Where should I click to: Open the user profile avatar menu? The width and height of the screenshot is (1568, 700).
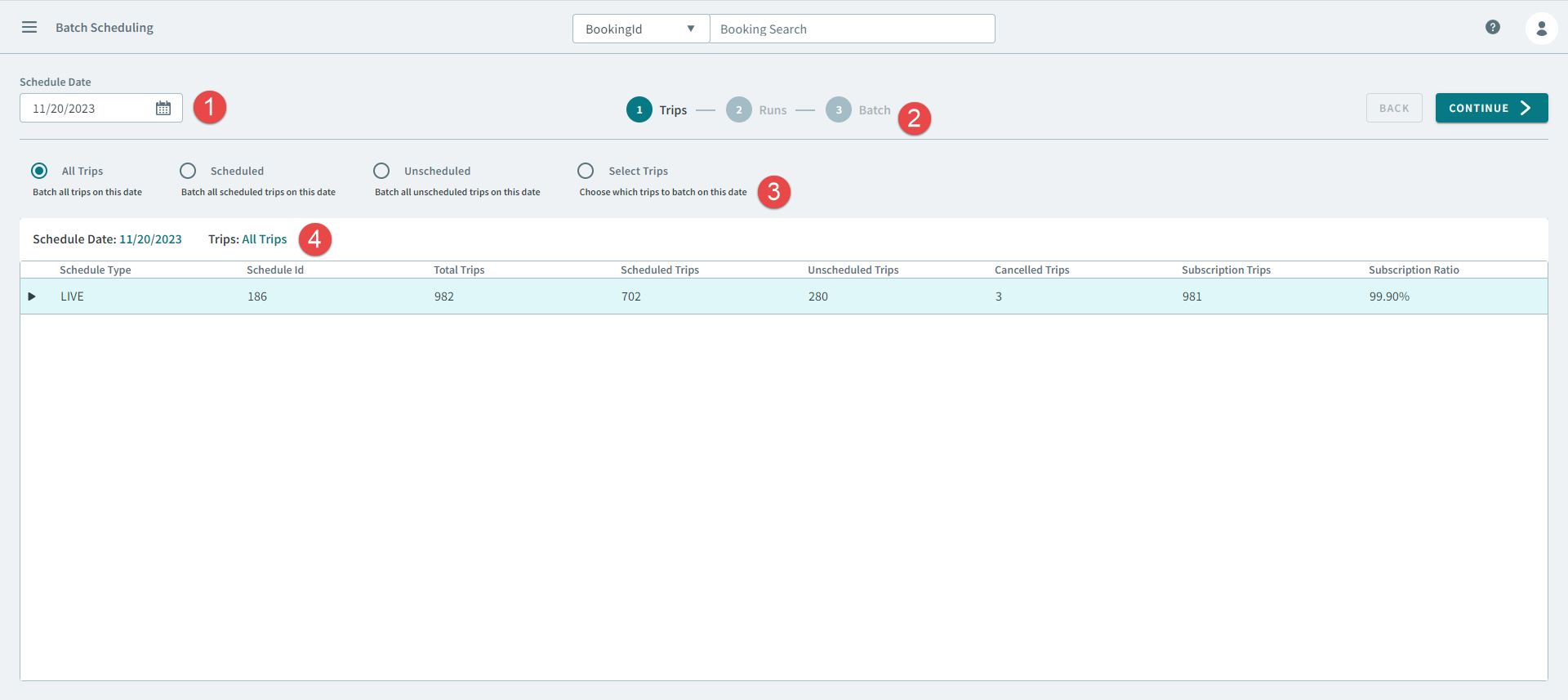point(1541,28)
